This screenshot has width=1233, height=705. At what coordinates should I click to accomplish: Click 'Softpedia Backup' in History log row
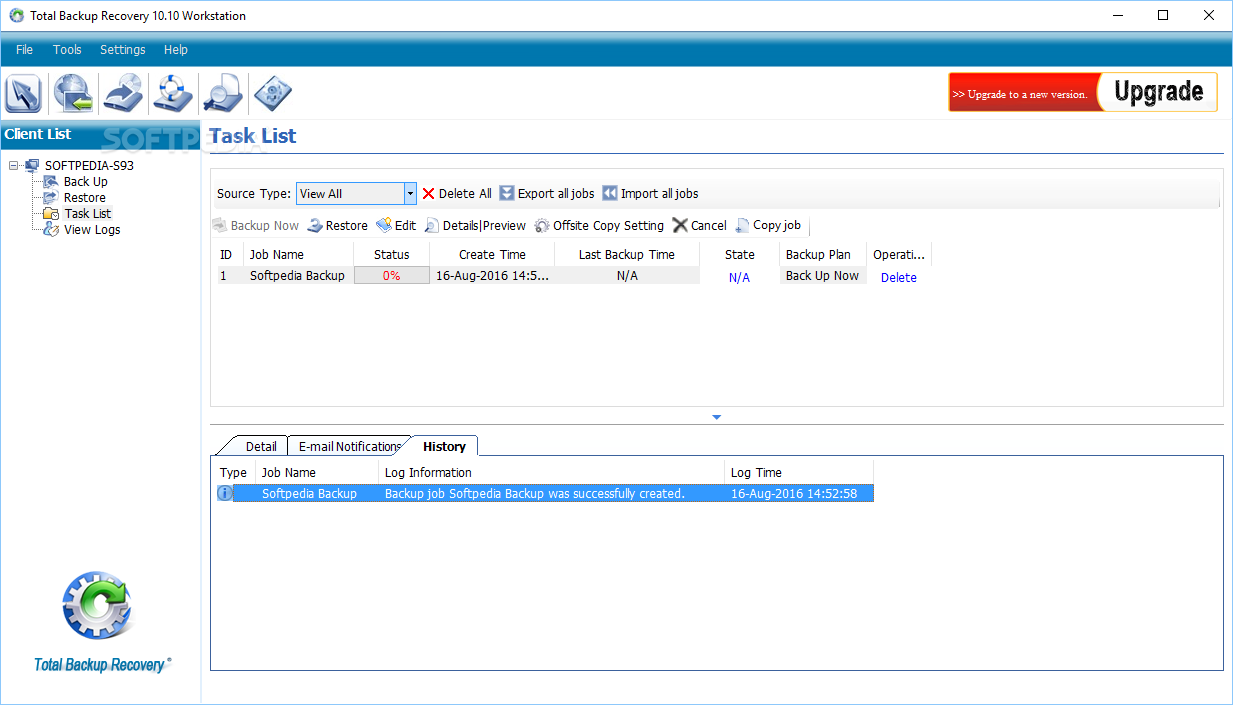309,494
